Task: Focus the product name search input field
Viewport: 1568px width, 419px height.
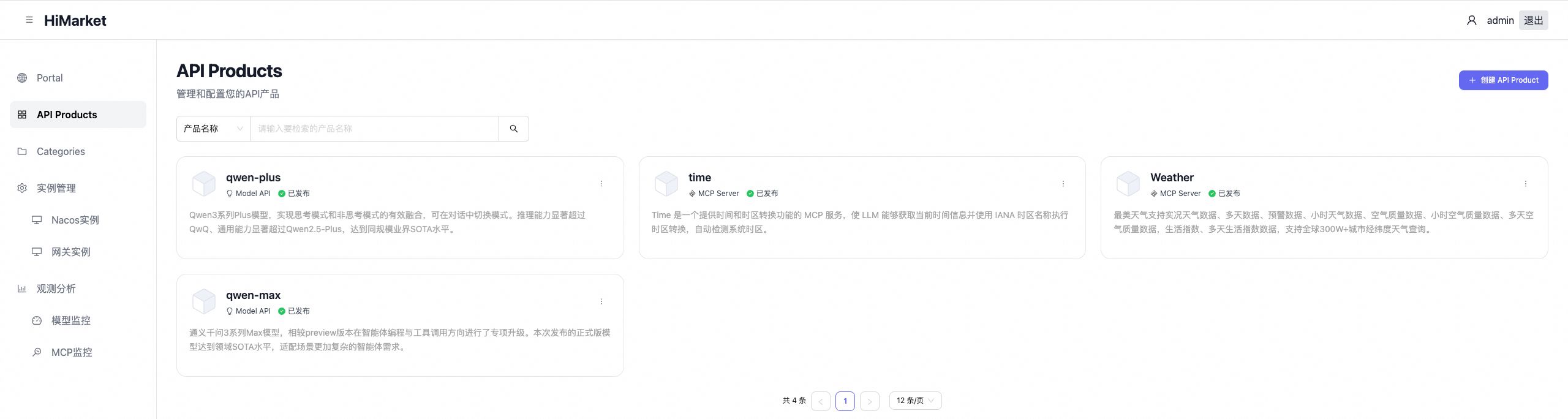Action: tap(374, 129)
